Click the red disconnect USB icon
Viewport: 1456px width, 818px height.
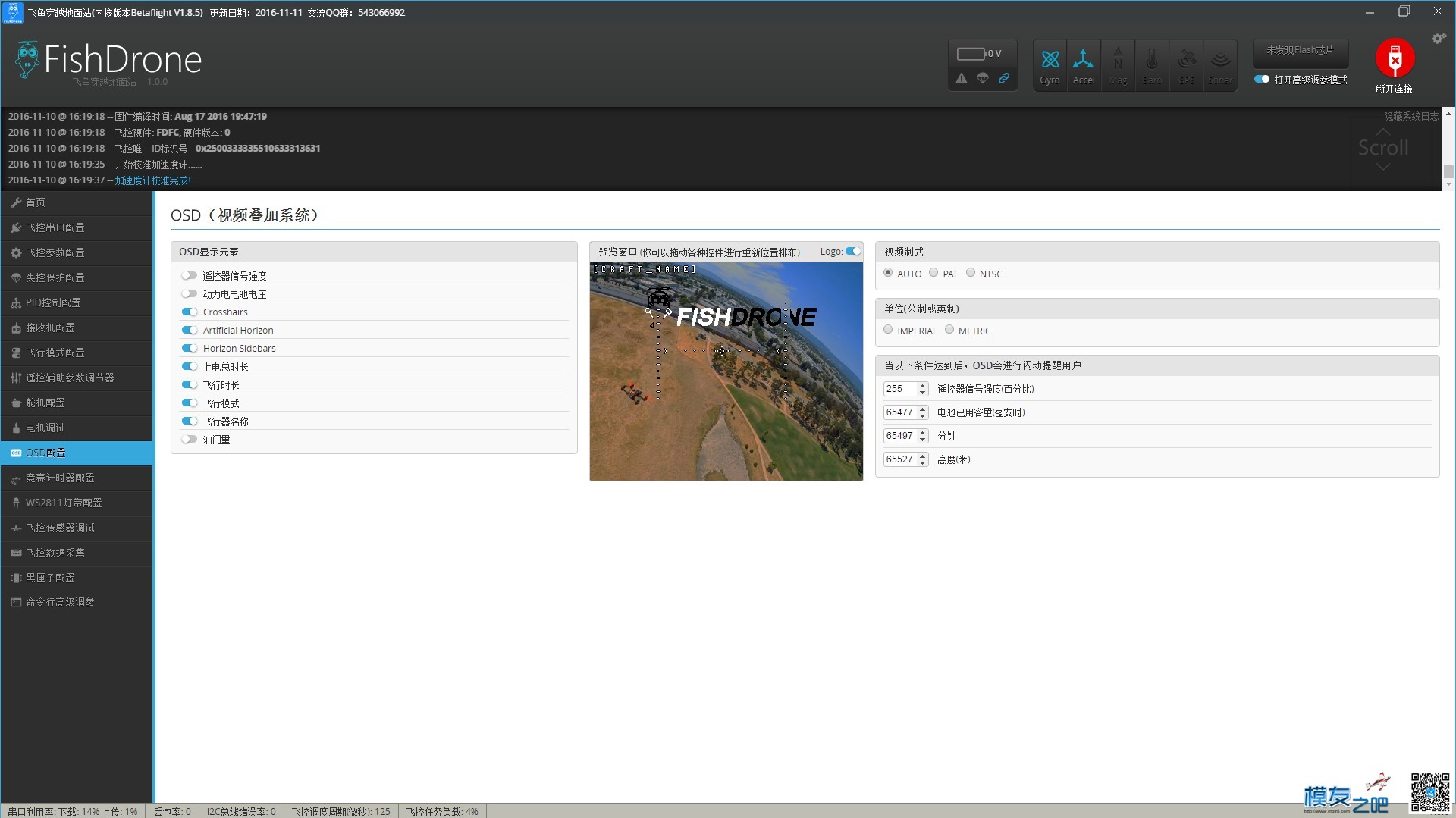[1395, 58]
